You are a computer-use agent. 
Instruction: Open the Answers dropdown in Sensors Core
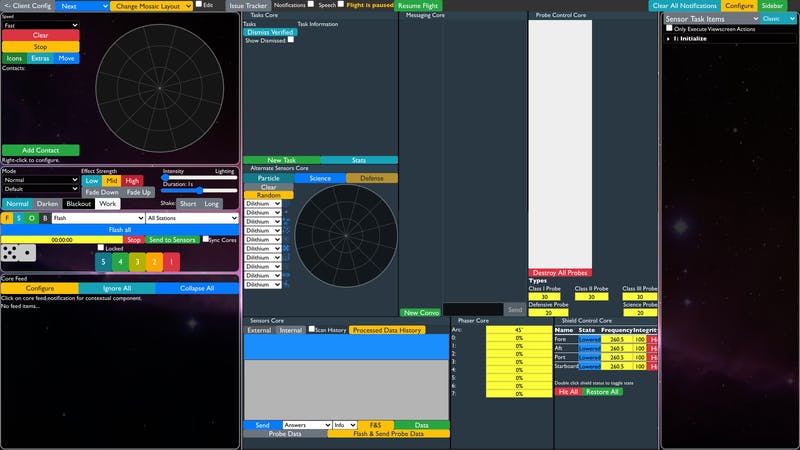[x=307, y=424]
